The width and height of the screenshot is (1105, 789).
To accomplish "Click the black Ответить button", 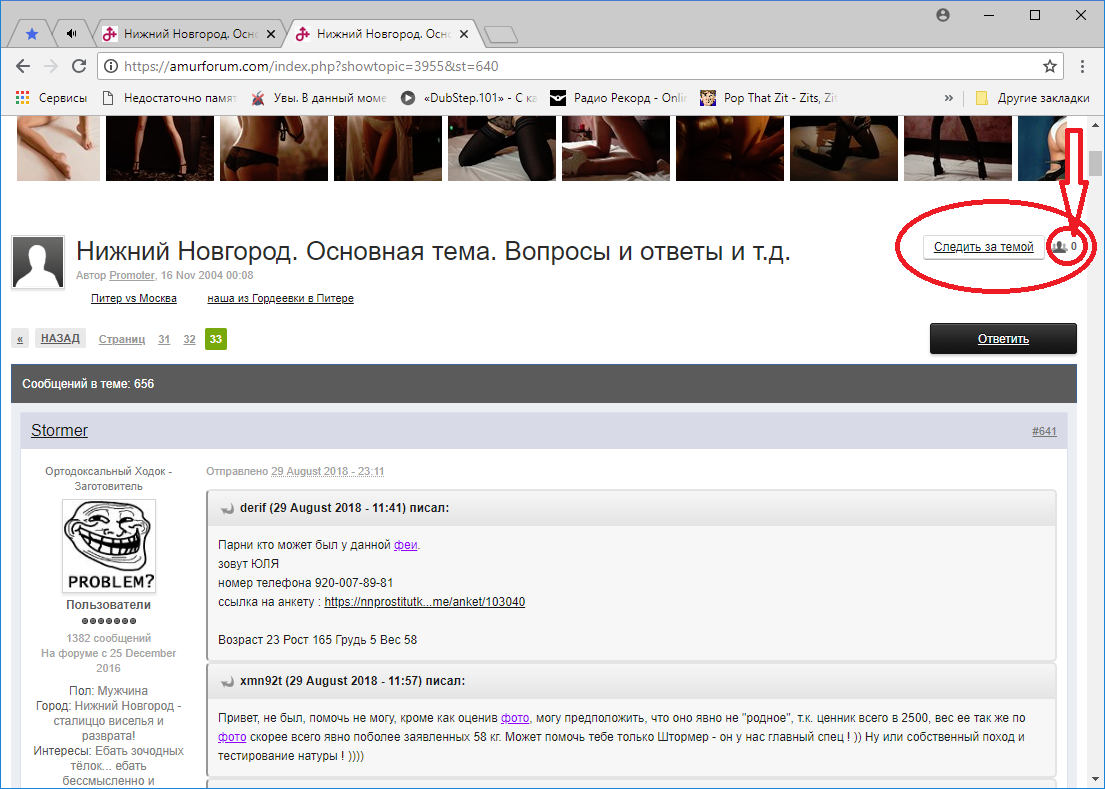I will [1002, 339].
